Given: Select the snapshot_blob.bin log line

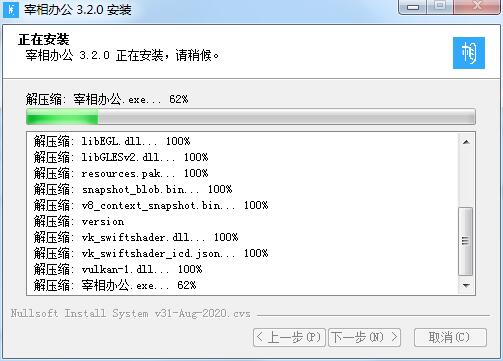Looking at the screenshot, I should 133,189.
